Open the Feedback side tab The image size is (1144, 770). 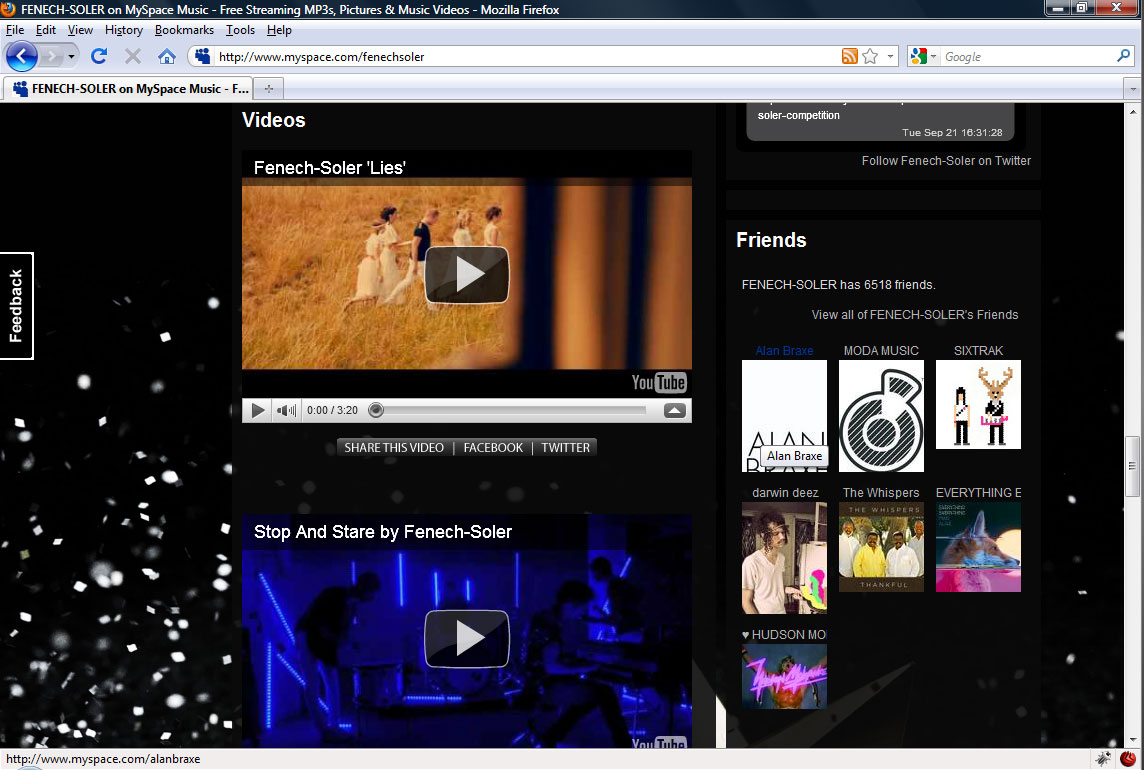click(x=16, y=306)
